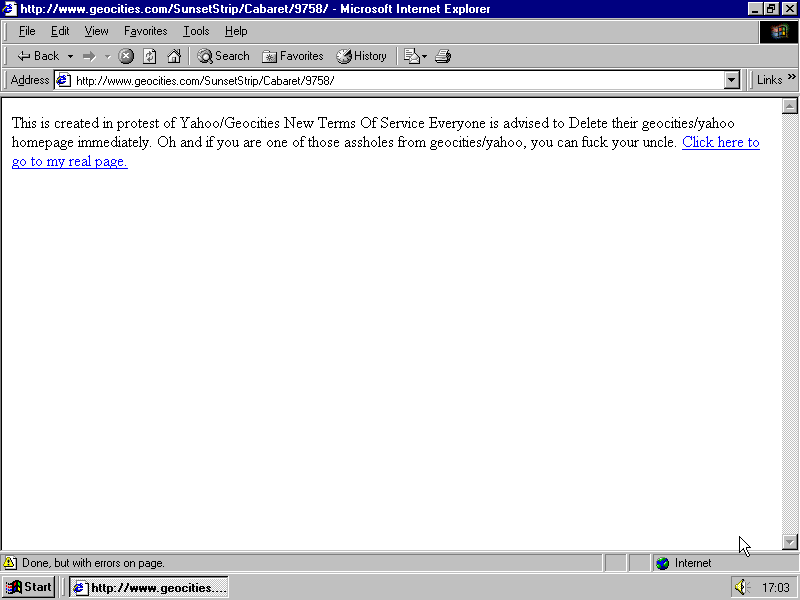The image size is (800, 600).
Task: Open the Favorites menu
Action: pos(145,31)
